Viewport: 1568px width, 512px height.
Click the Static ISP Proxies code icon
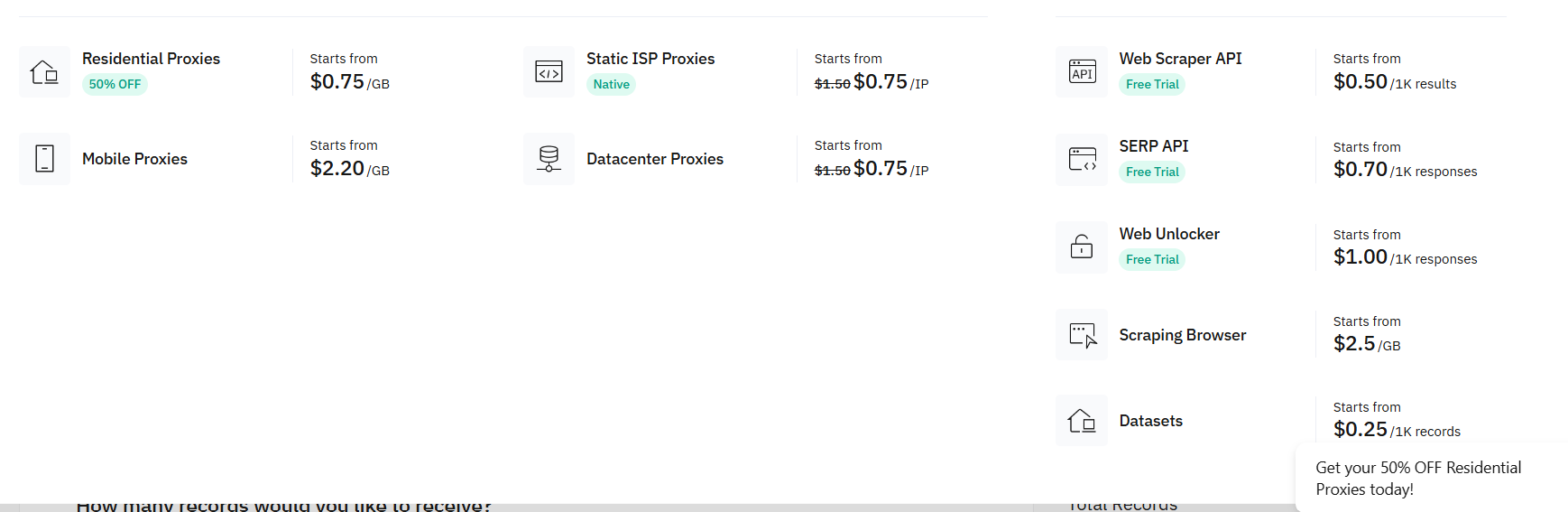[549, 71]
